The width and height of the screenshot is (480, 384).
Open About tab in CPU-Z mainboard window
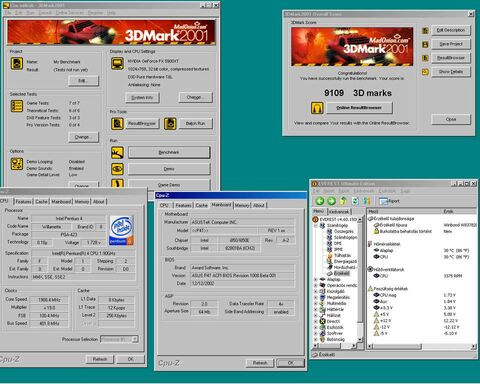(x=259, y=205)
